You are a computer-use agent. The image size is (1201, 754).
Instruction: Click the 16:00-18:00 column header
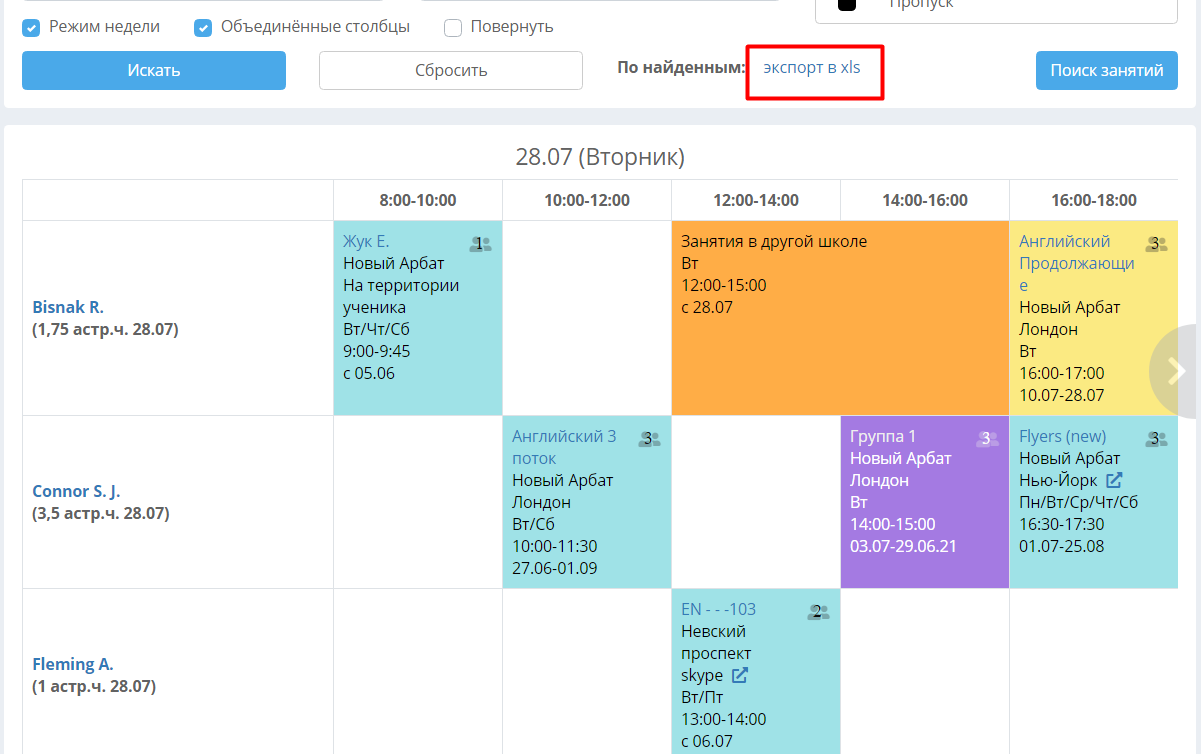coord(1094,200)
